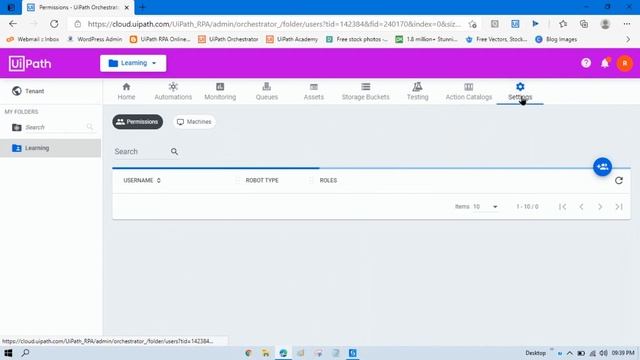This screenshot has height=360, width=640.
Task: Click the volume icon in system tray
Action: click(604, 353)
